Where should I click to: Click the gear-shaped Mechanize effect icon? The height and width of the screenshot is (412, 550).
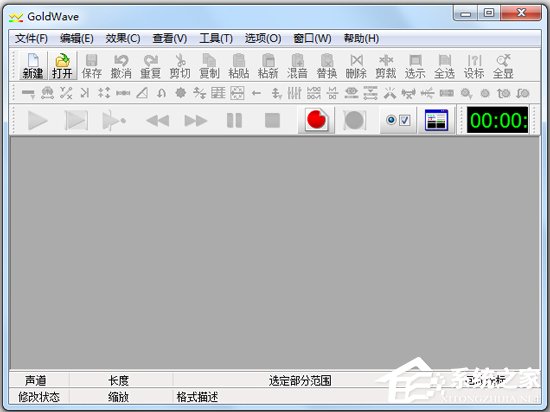click(181, 93)
